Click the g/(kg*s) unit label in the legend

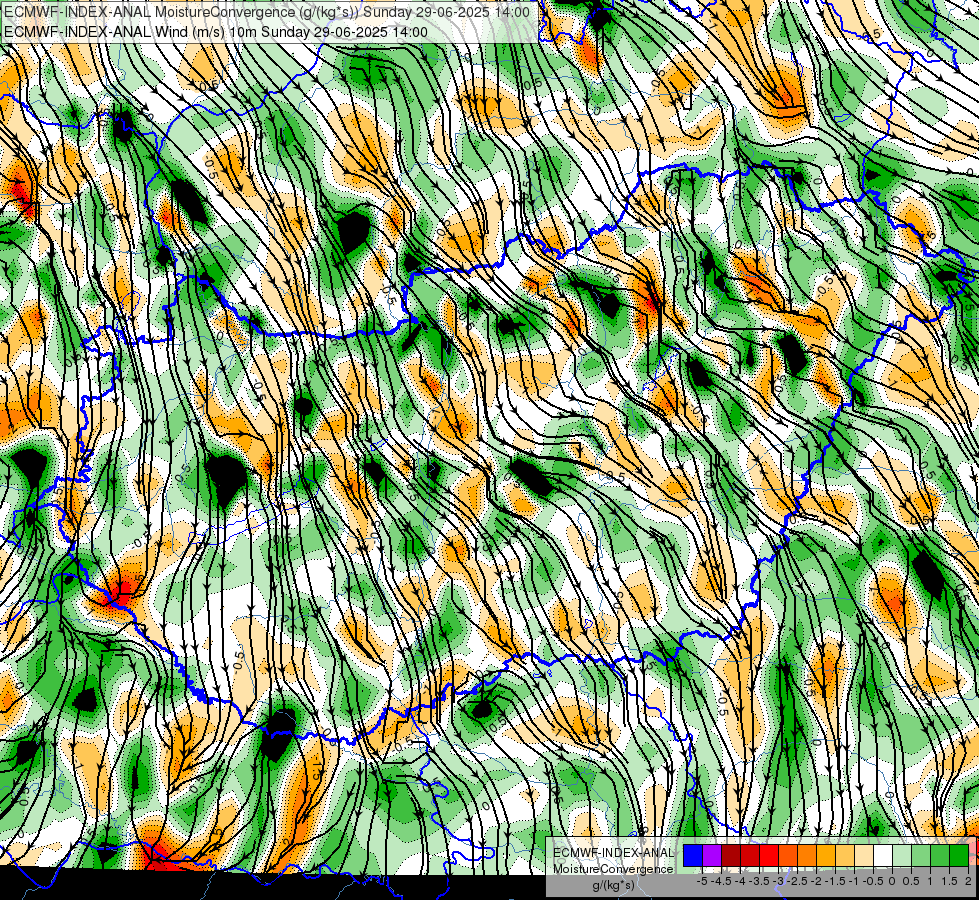click(614, 885)
